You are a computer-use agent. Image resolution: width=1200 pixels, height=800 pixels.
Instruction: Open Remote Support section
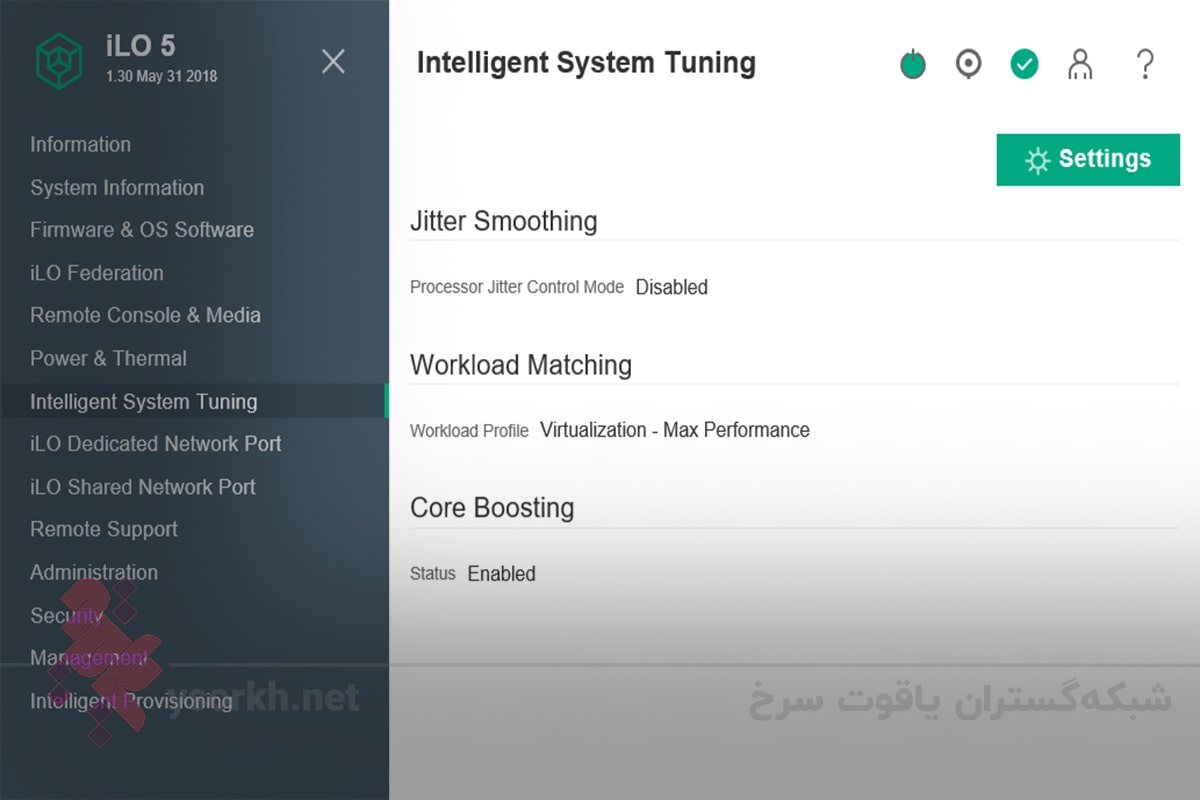[x=104, y=530]
